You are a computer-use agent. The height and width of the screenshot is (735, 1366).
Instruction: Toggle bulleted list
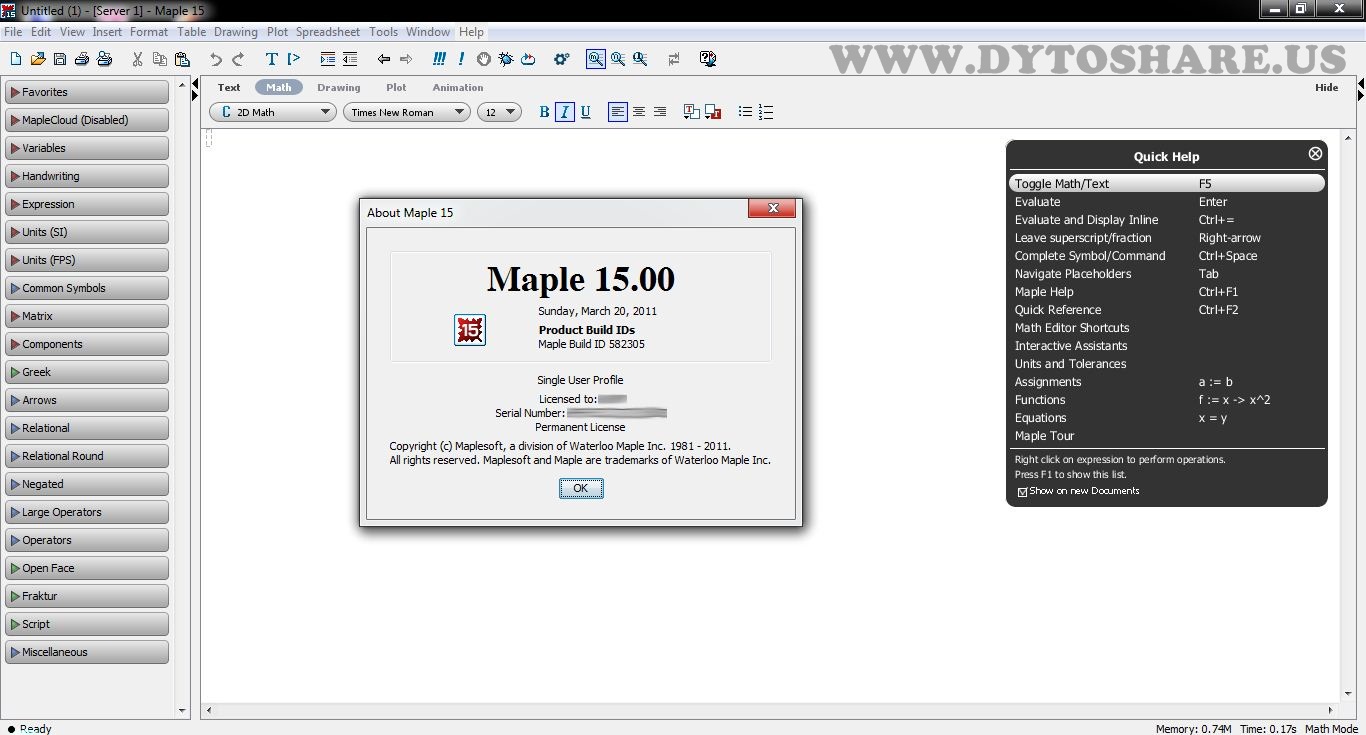pyautogui.click(x=745, y=112)
